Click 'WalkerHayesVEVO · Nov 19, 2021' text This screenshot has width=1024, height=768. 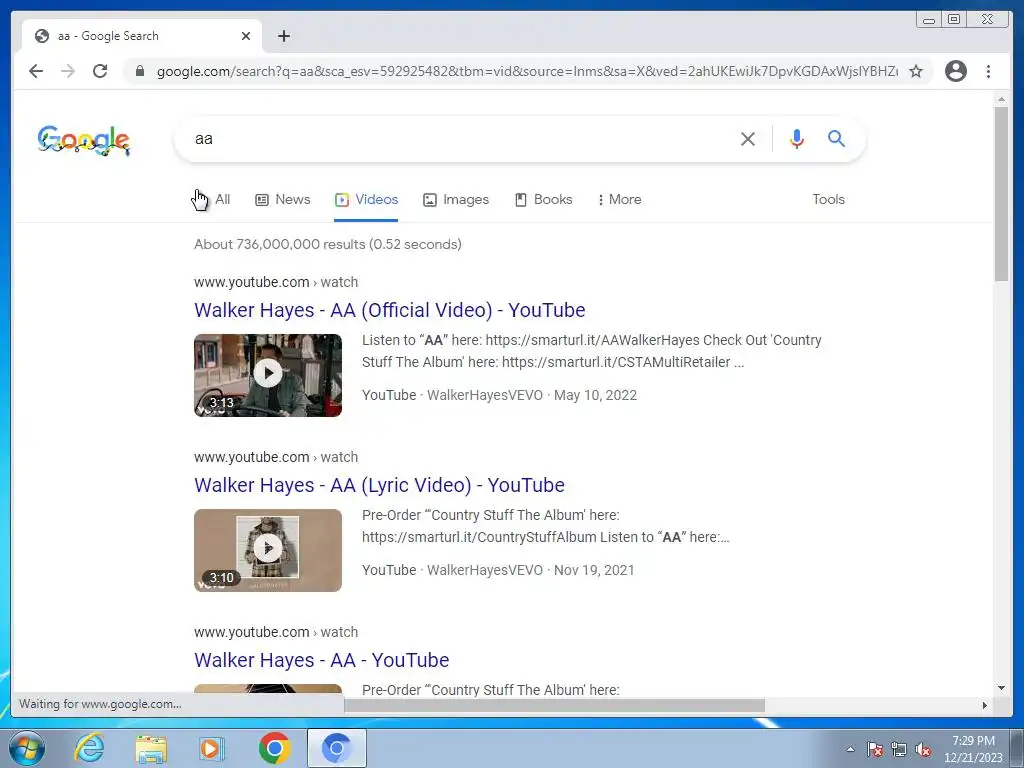530,570
